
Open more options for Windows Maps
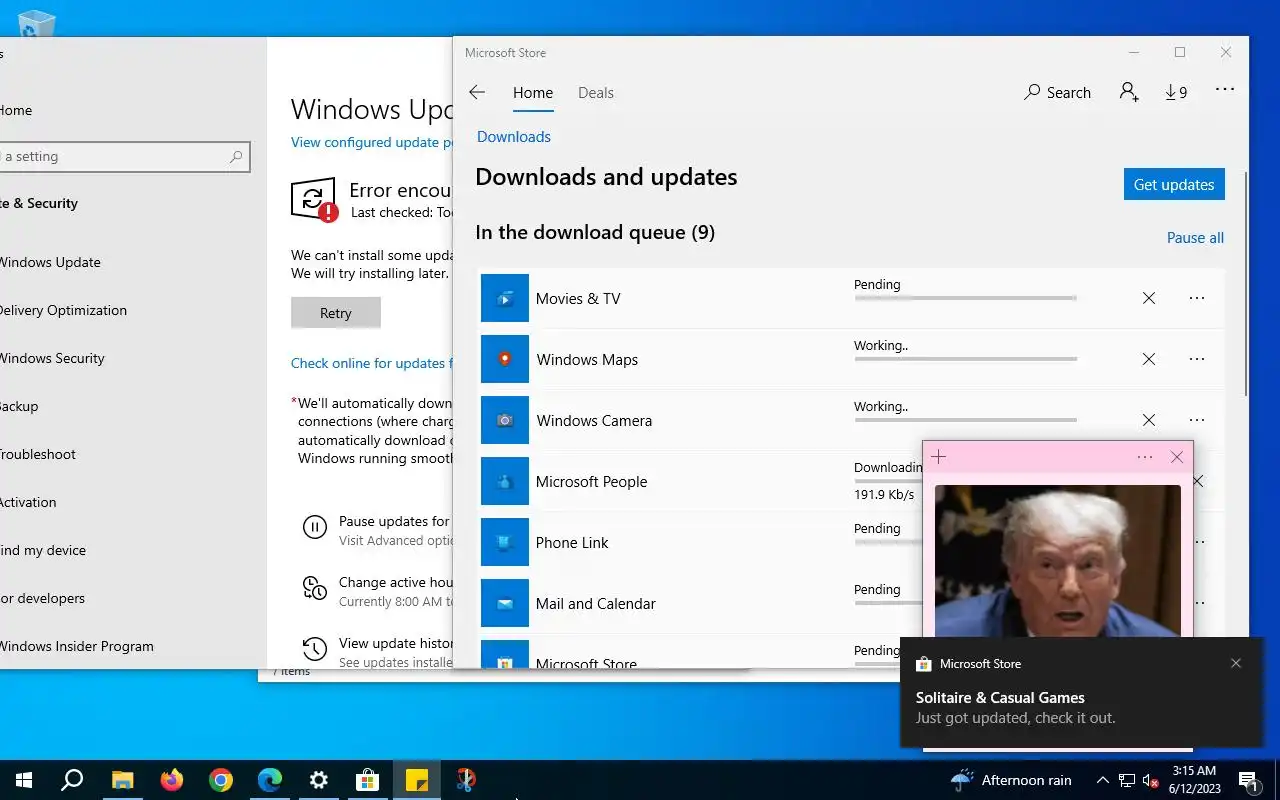(x=1197, y=359)
